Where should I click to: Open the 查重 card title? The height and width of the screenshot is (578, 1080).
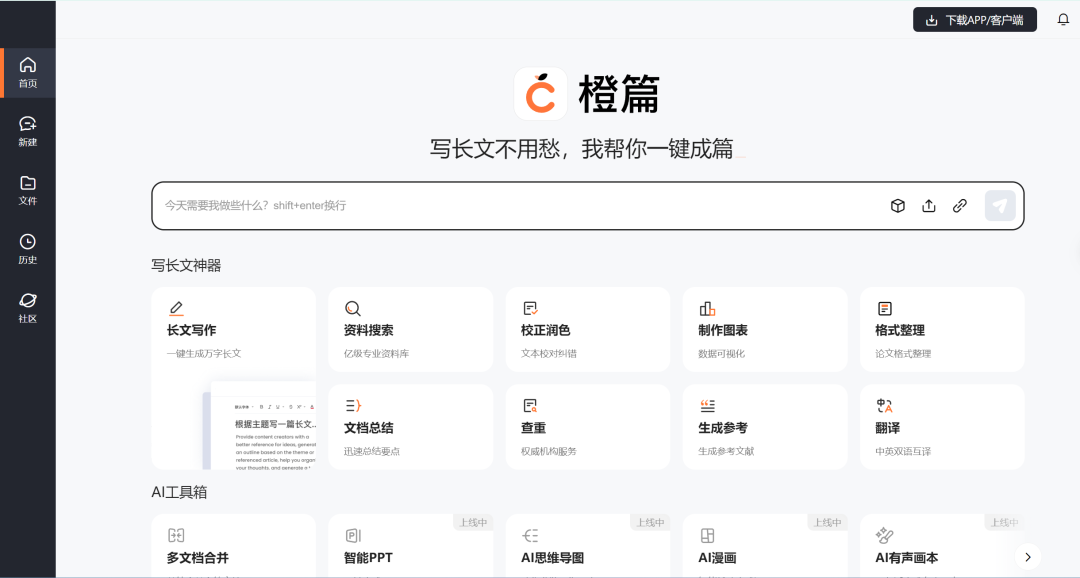click(x=533, y=428)
